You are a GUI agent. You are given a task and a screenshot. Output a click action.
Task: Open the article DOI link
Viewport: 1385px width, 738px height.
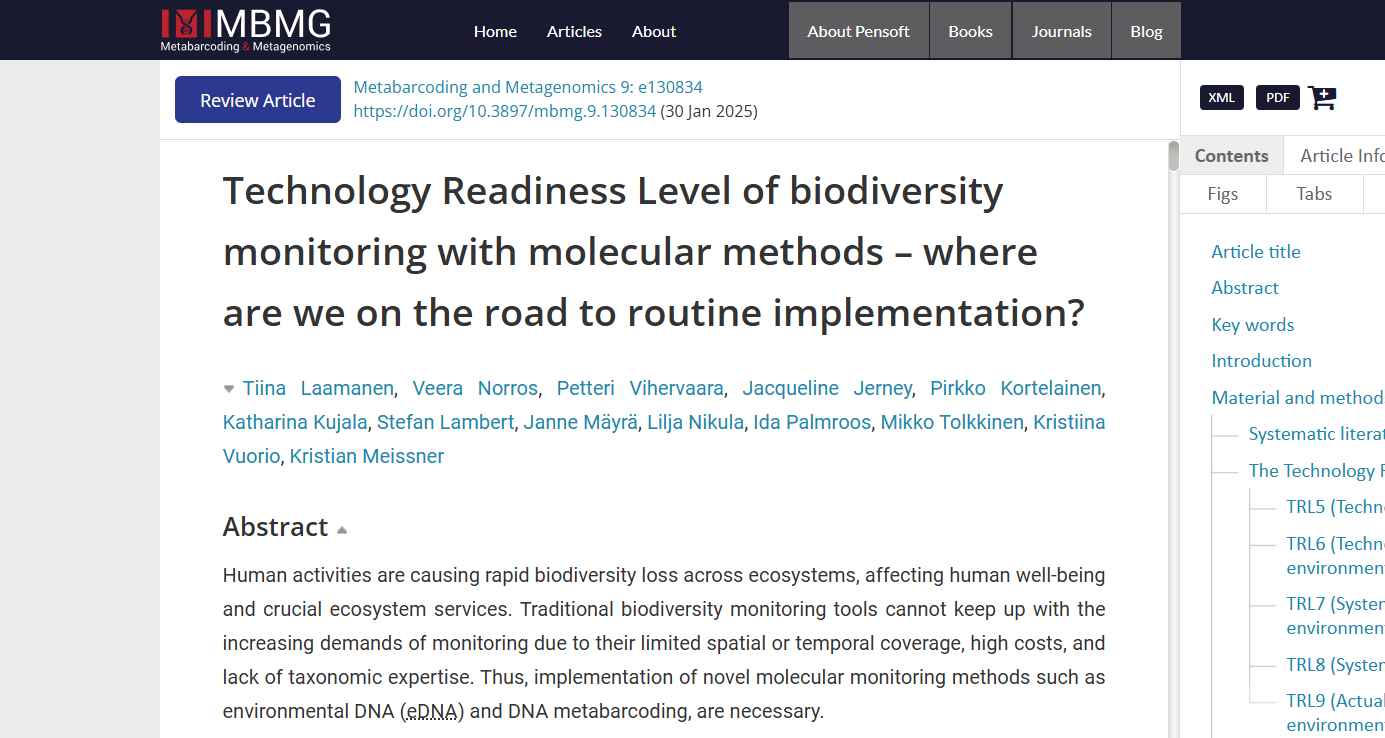tap(504, 111)
